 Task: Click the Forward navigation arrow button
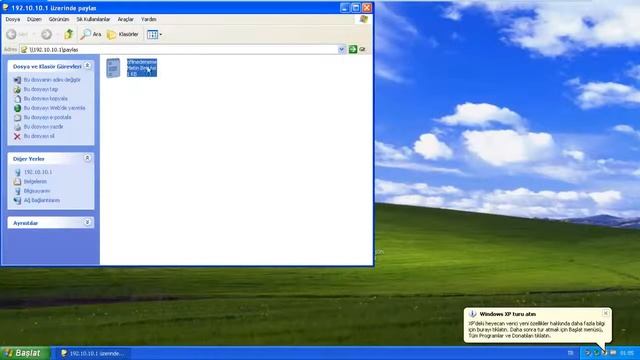[x=47, y=34]
